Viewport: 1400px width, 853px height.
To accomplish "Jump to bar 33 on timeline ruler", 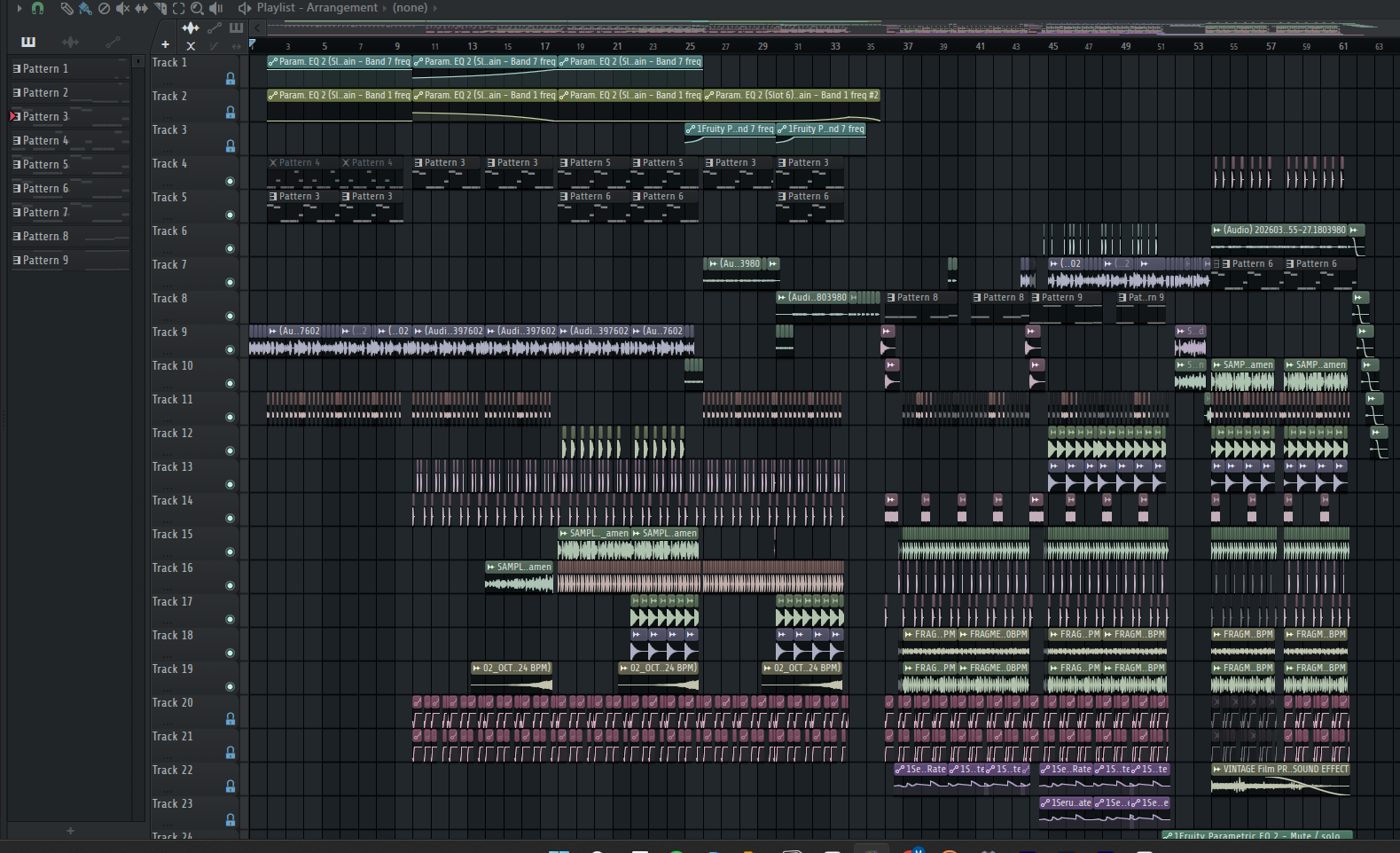I will pyautogui.click(x=835, y=46).
